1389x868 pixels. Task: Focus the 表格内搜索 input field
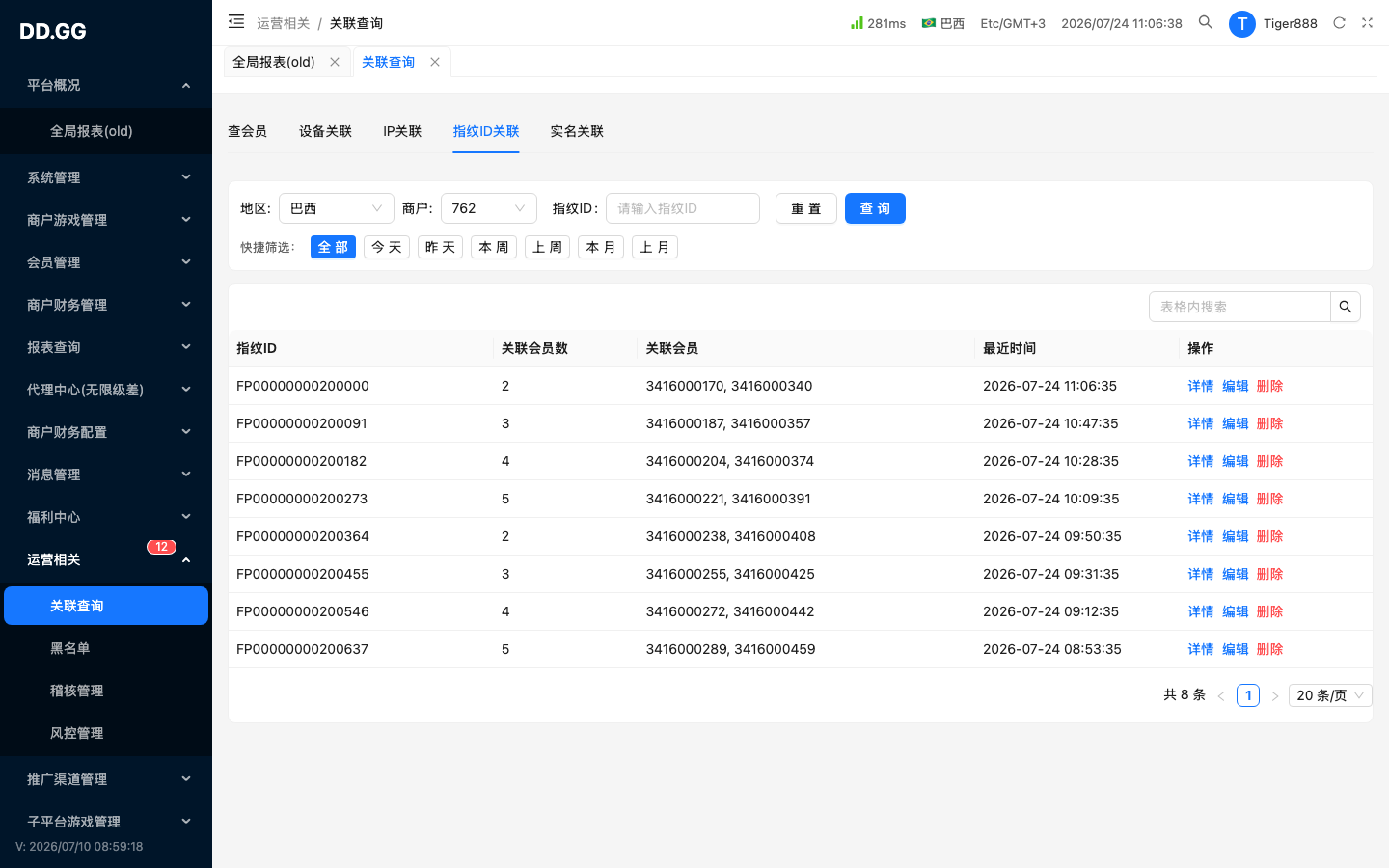pyautogui.click(x=1239, y=307)
